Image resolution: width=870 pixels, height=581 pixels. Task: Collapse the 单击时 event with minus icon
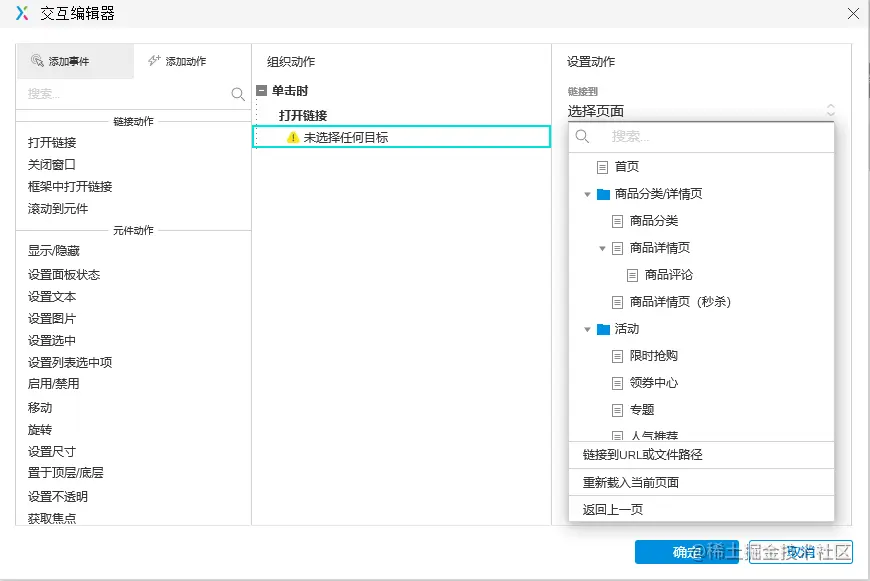click(262, 90)
